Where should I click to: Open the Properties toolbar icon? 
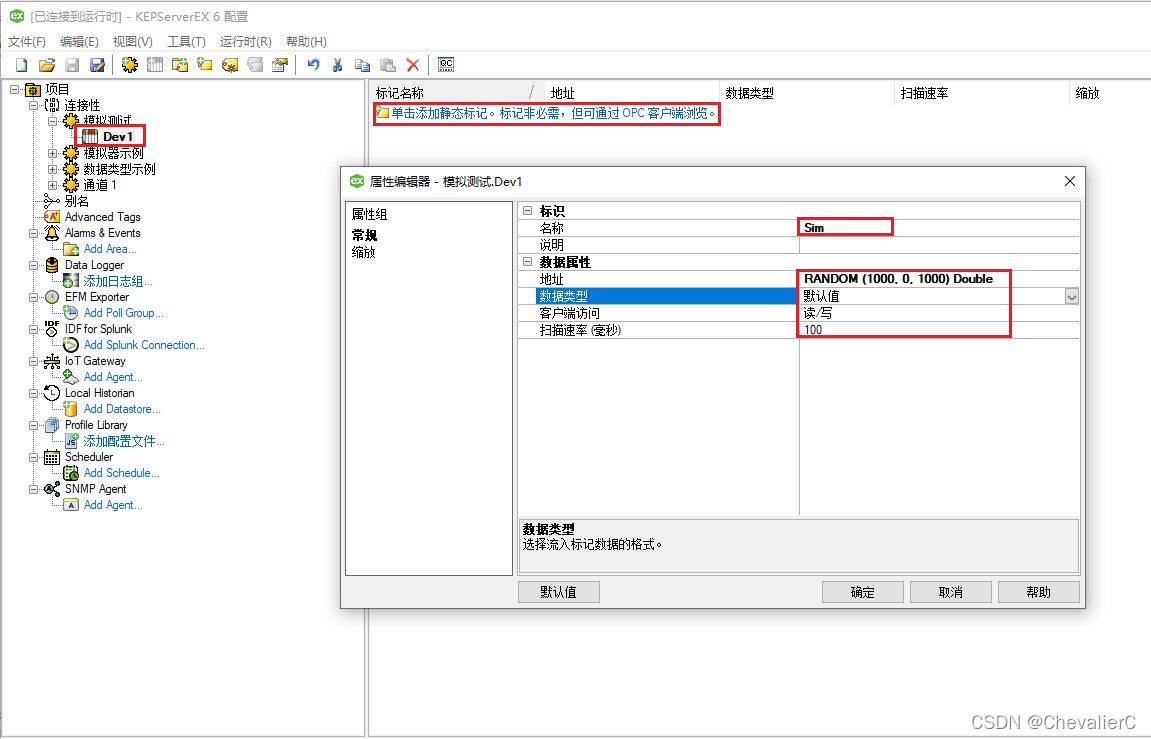click(280, 65)
